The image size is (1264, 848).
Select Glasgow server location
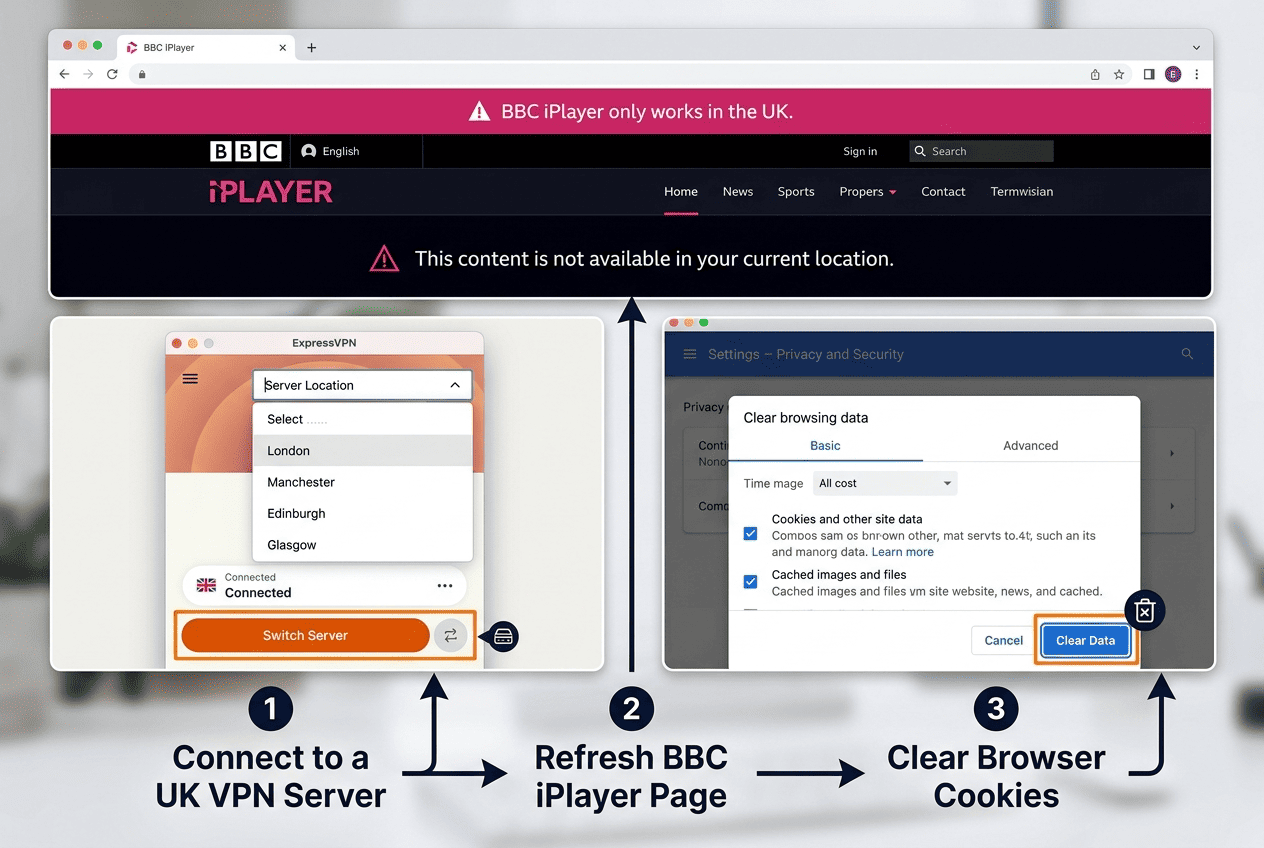(362, 545)
